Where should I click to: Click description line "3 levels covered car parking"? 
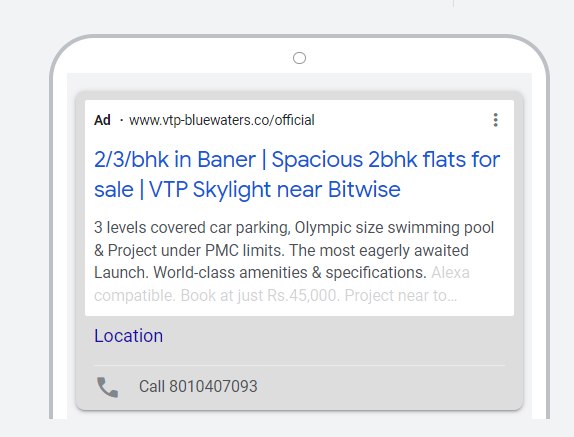(192, 228)
